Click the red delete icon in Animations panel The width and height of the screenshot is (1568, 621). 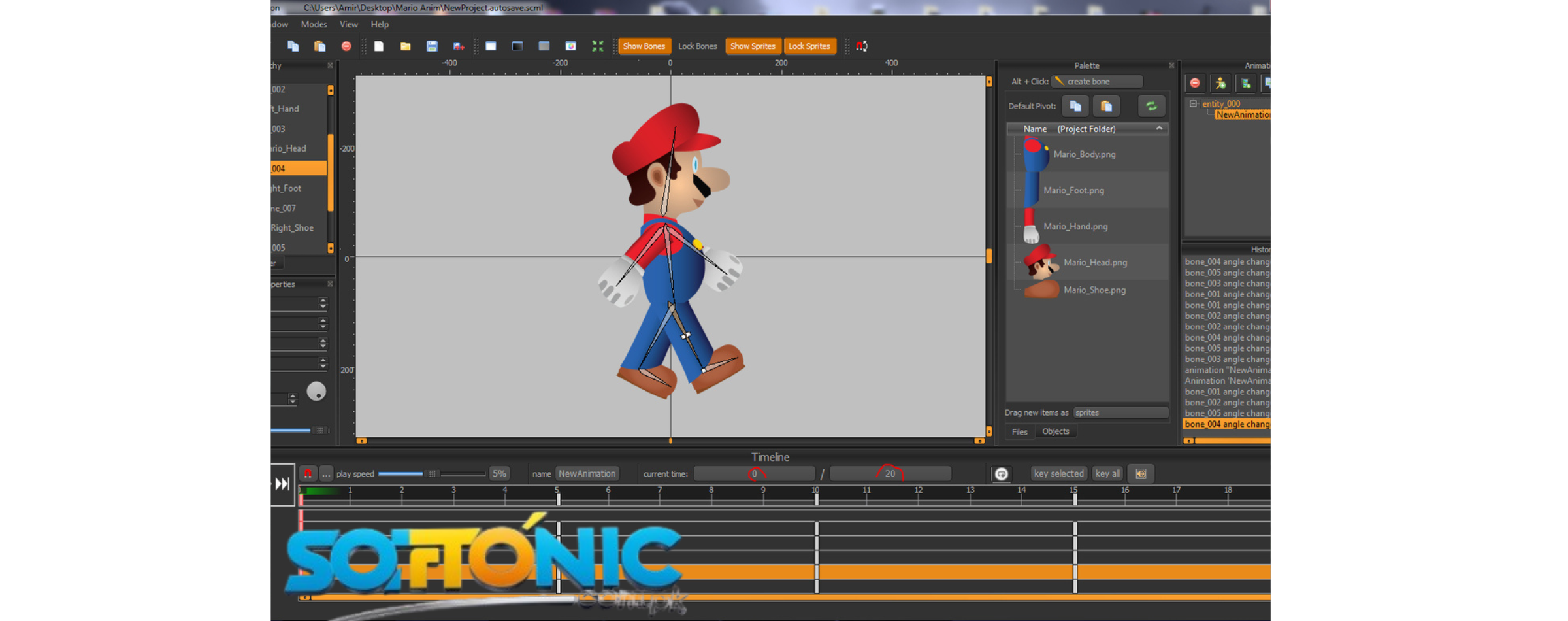(x=1195, y=83)
